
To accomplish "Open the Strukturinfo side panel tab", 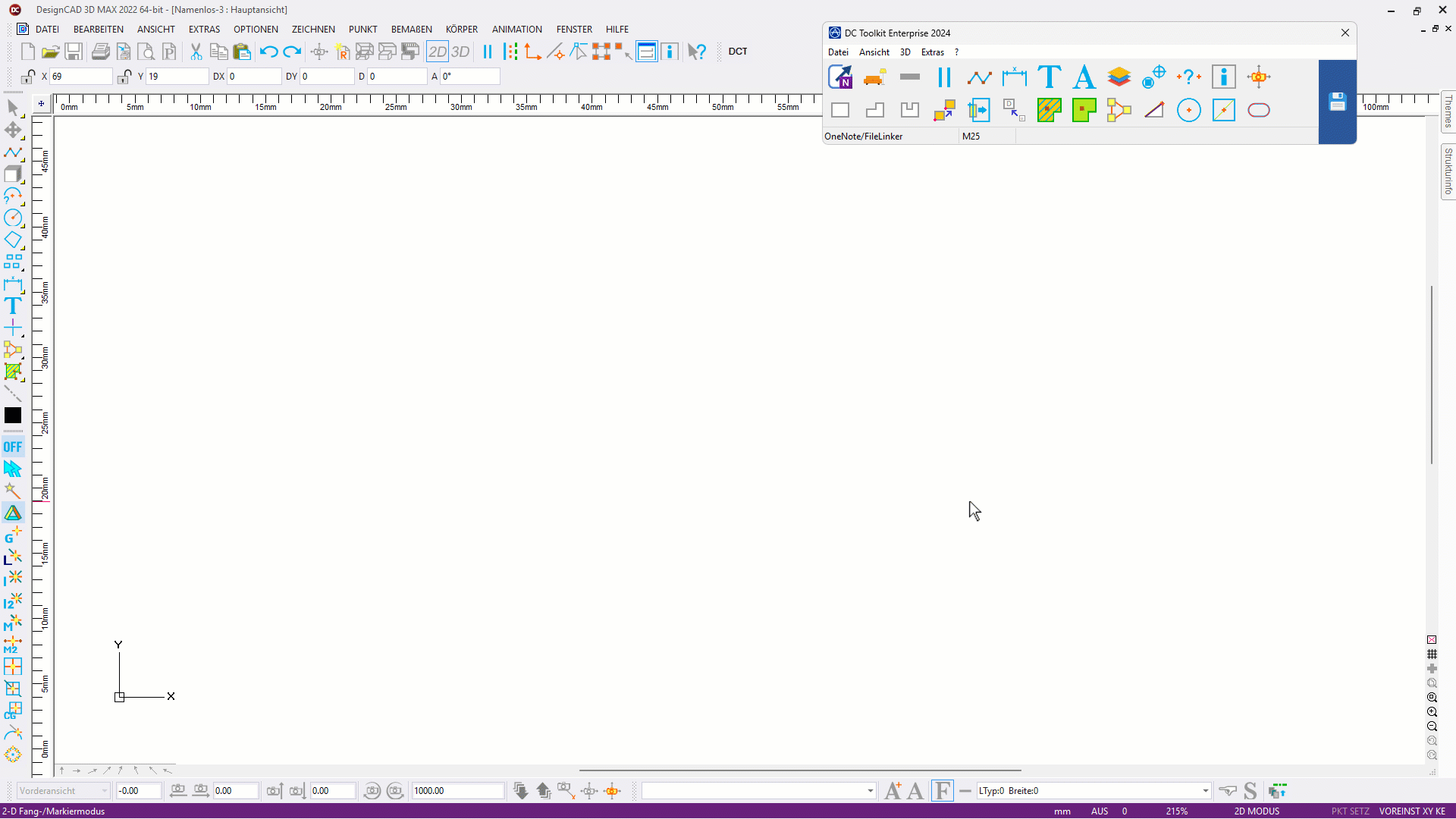I will (x=1448, y=172).
